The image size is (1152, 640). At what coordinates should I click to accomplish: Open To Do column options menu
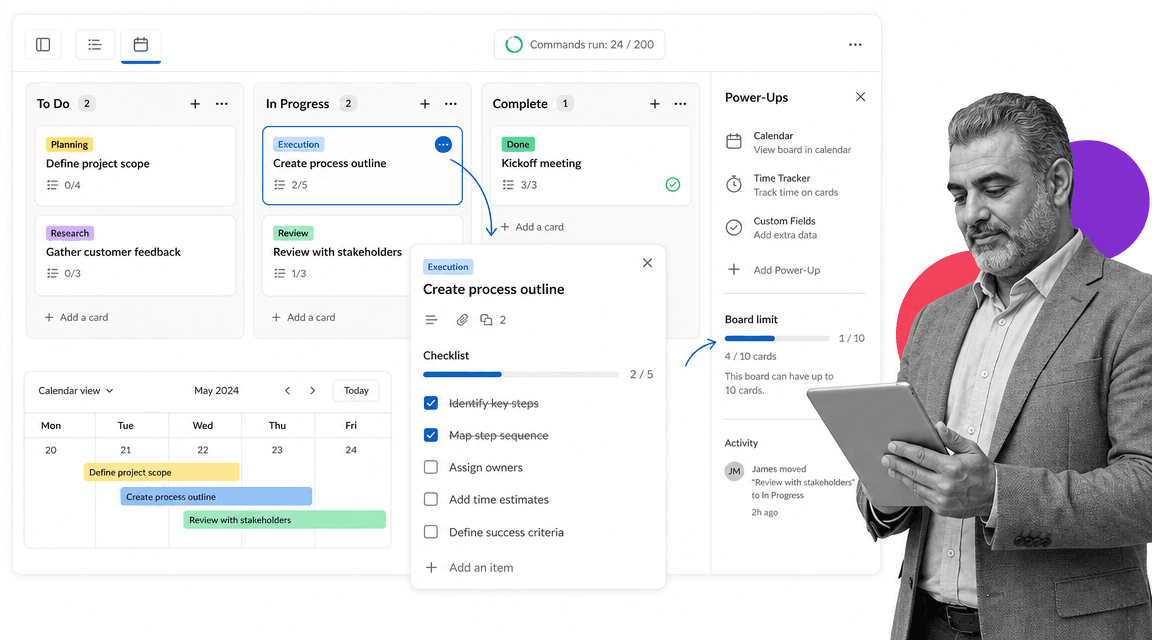(222, 104)
